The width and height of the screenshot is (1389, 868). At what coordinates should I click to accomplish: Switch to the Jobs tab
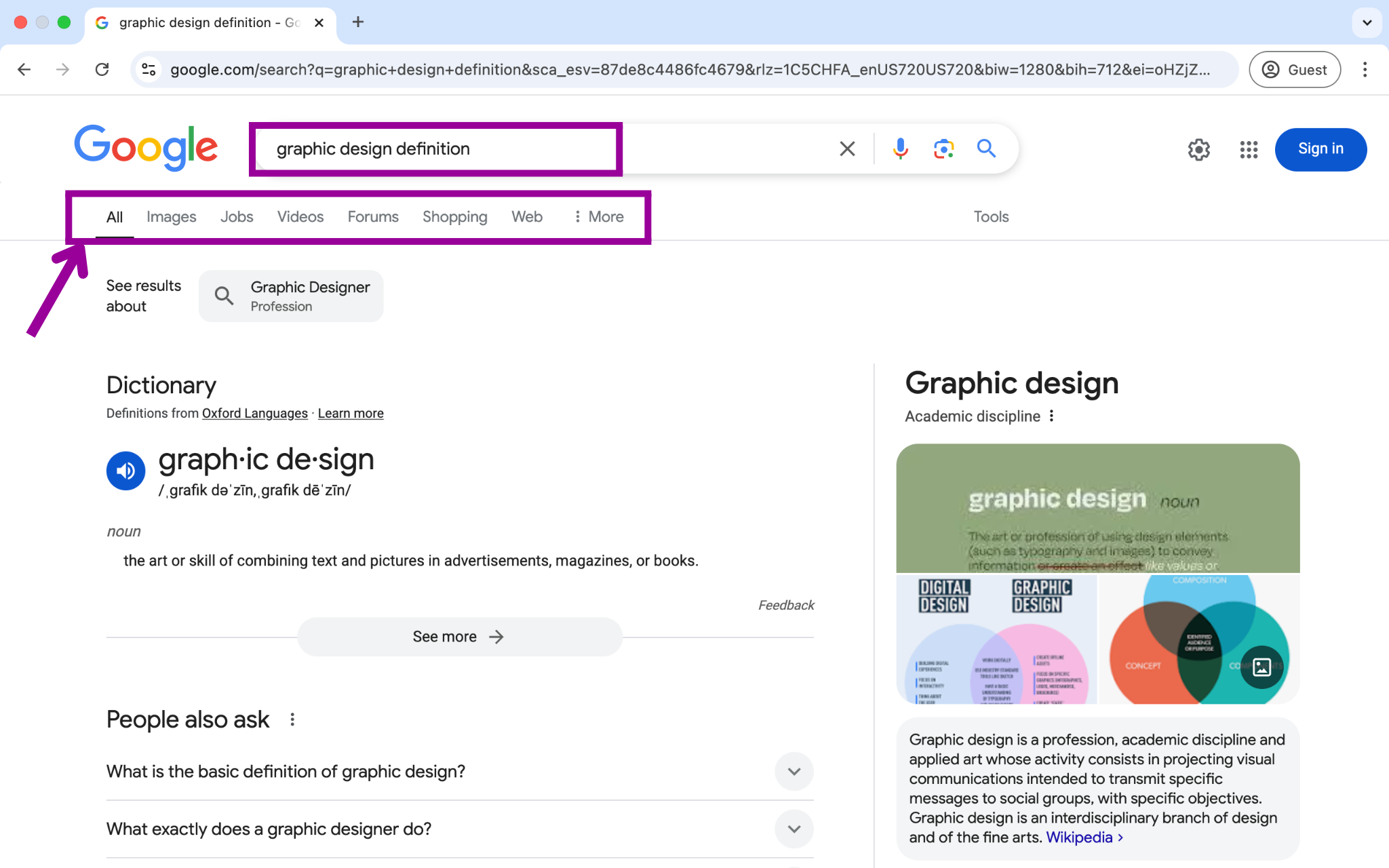(237, 217)
